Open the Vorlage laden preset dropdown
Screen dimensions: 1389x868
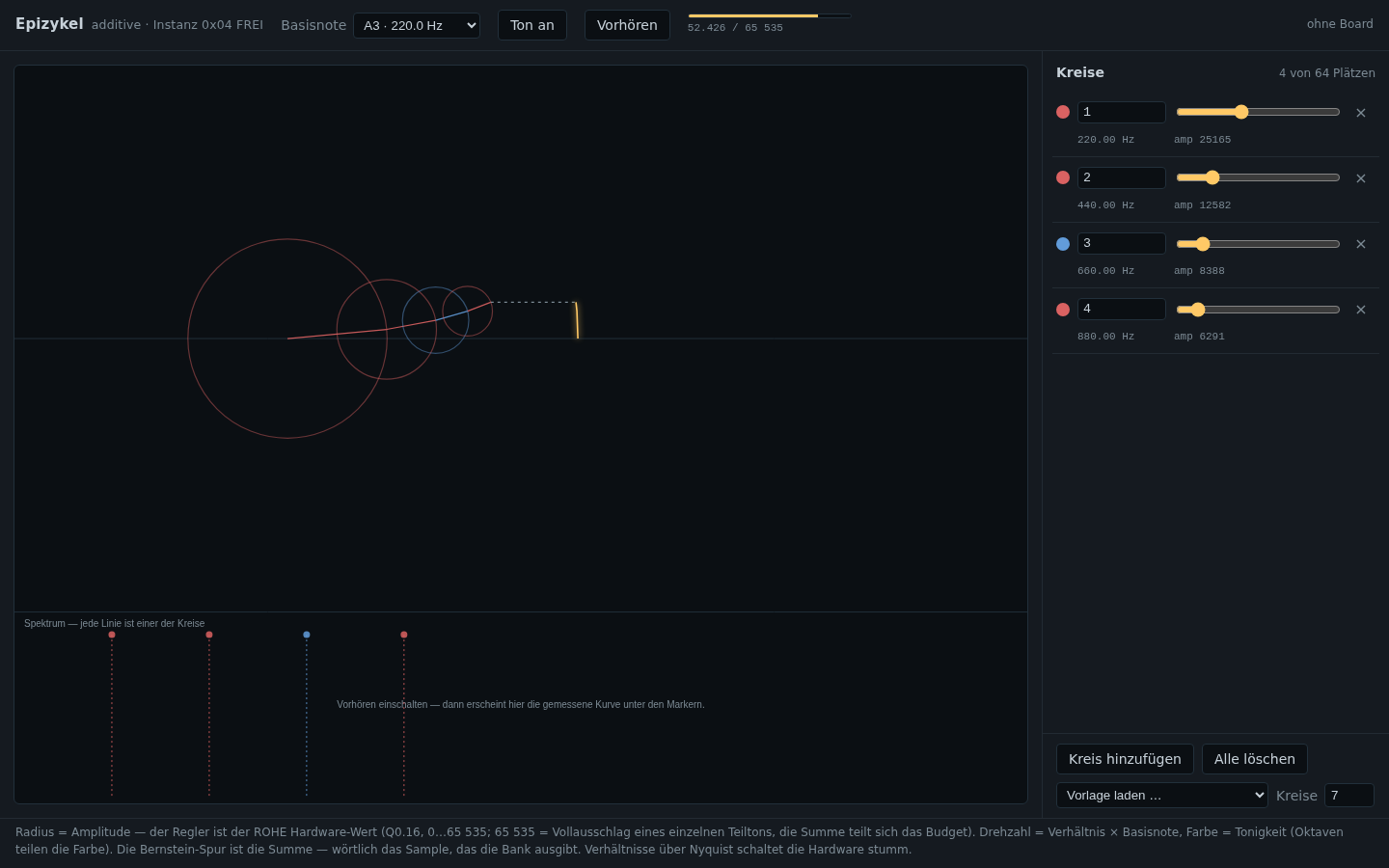pos(1162,795)
